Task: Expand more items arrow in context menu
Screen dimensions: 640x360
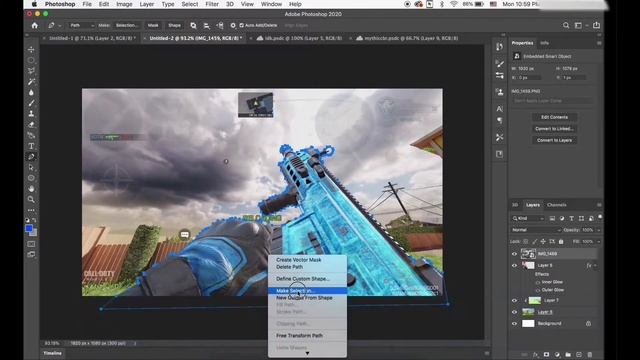Action: point(307,353)
